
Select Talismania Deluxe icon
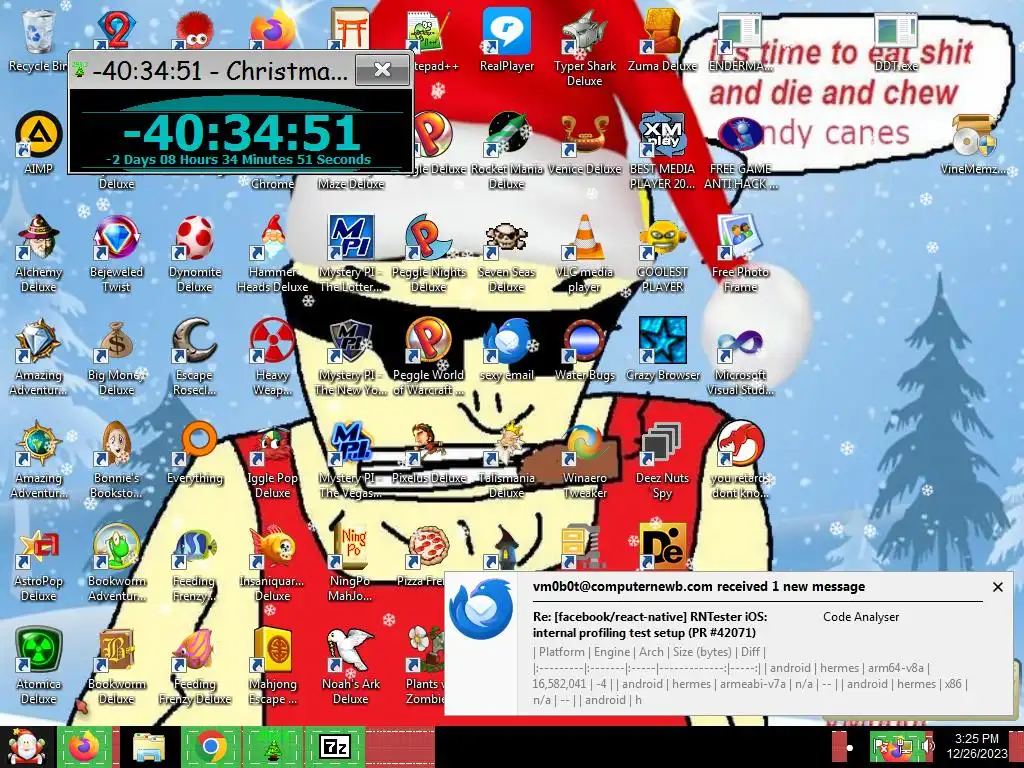pyautogui.click(x=506, y=444)
